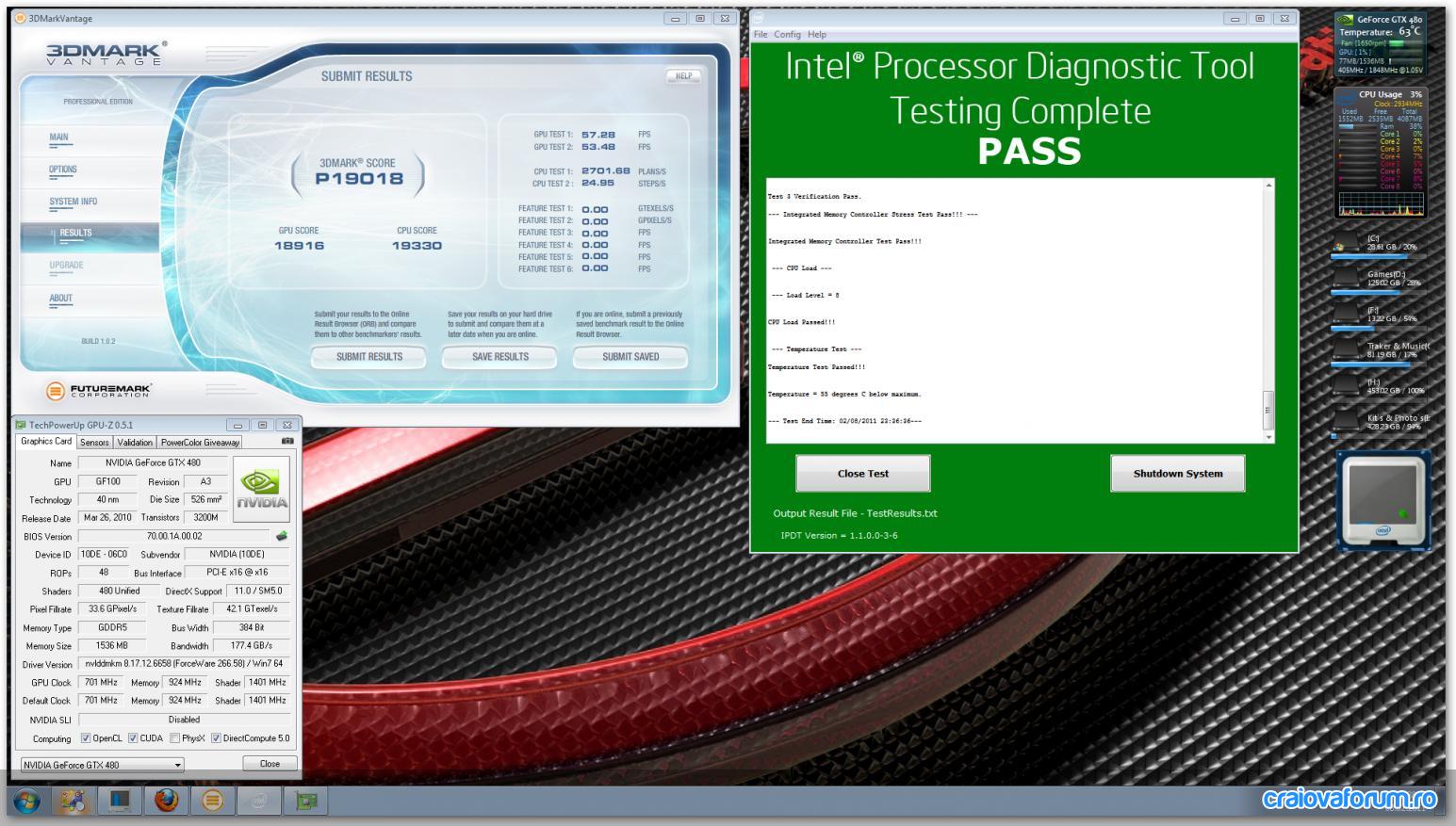The height and width of the screenshot is (826, 1456).
Task: Click the GPU-Z Name field showing GTX 480
Action: coord(153,463)
